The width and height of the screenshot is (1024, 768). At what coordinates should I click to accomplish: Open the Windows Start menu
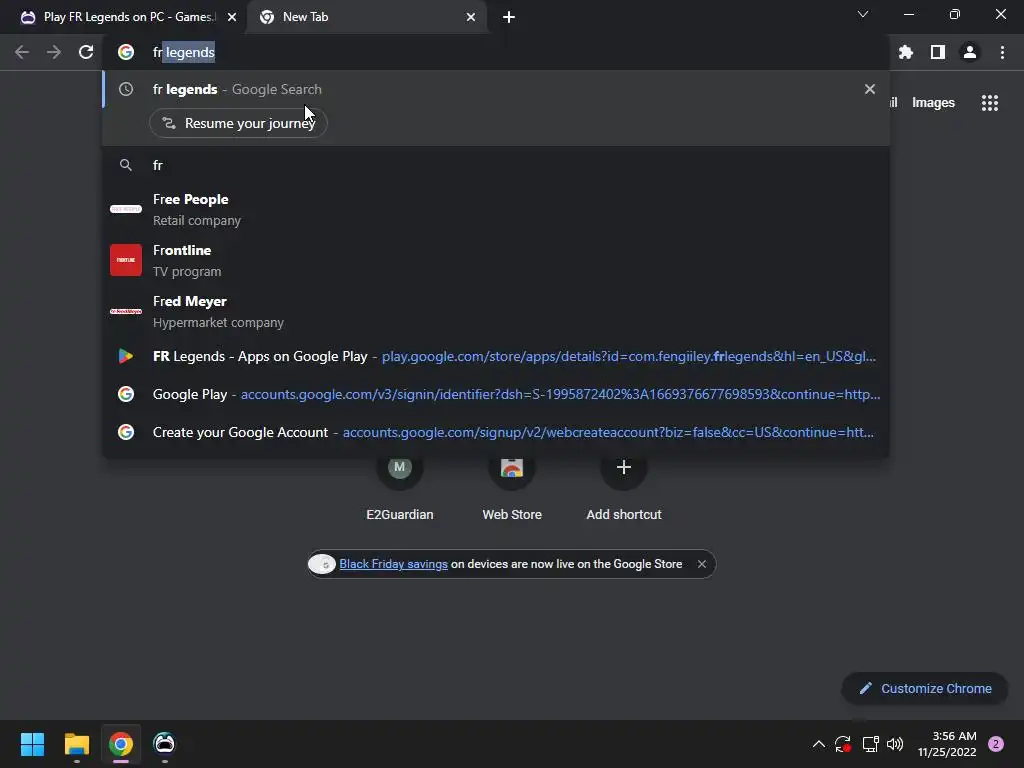32,744
